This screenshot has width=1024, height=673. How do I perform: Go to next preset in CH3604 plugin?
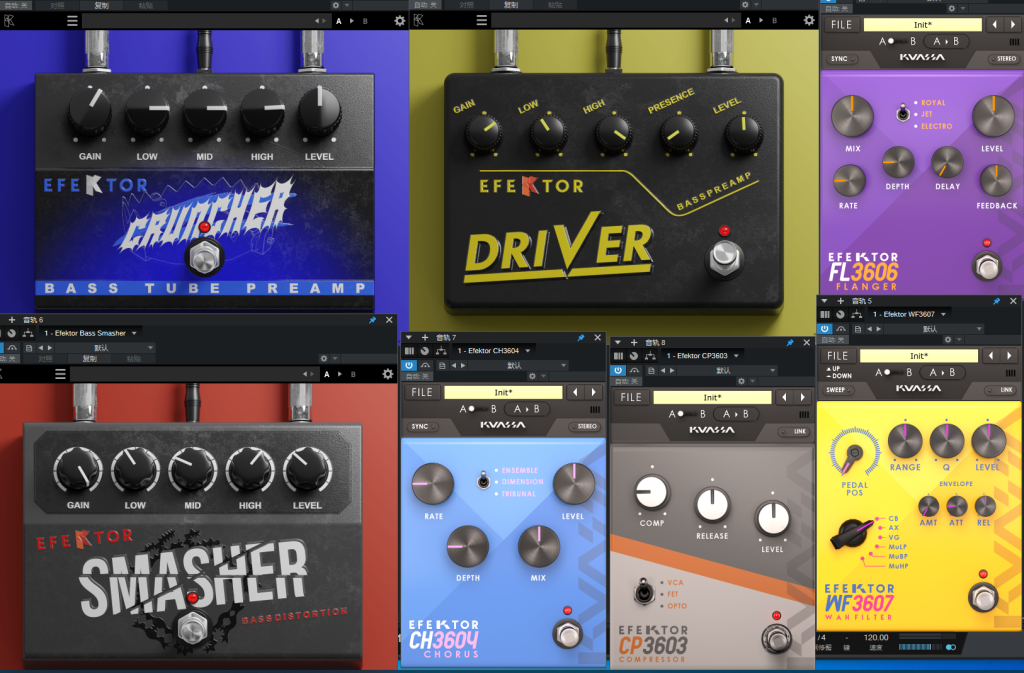tap(594, 392)
